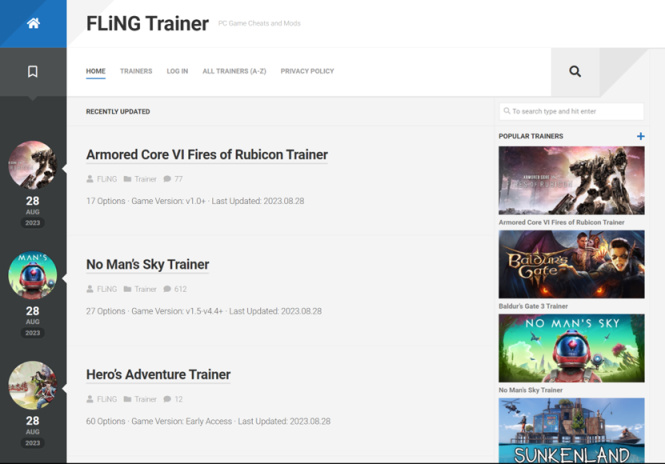Click FLiNG Trainer site title
Viewport: 665px width, 464px height.
(x=147, y=23)
